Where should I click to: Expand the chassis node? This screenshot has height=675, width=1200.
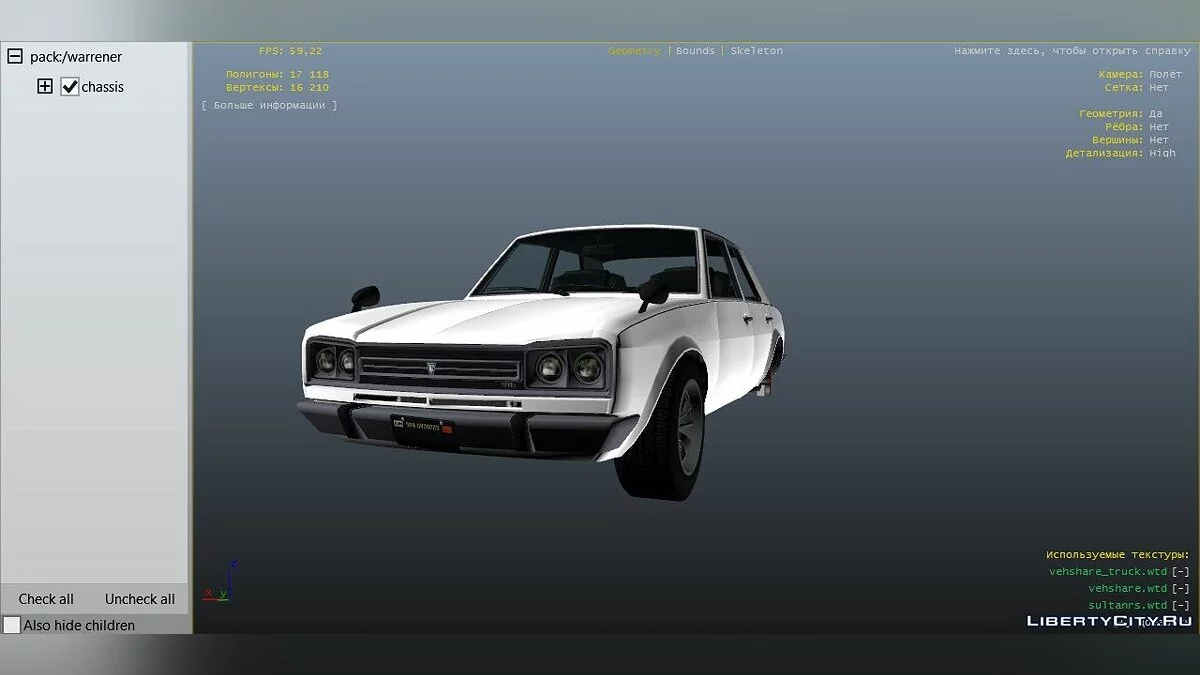[x=45, y=87]
